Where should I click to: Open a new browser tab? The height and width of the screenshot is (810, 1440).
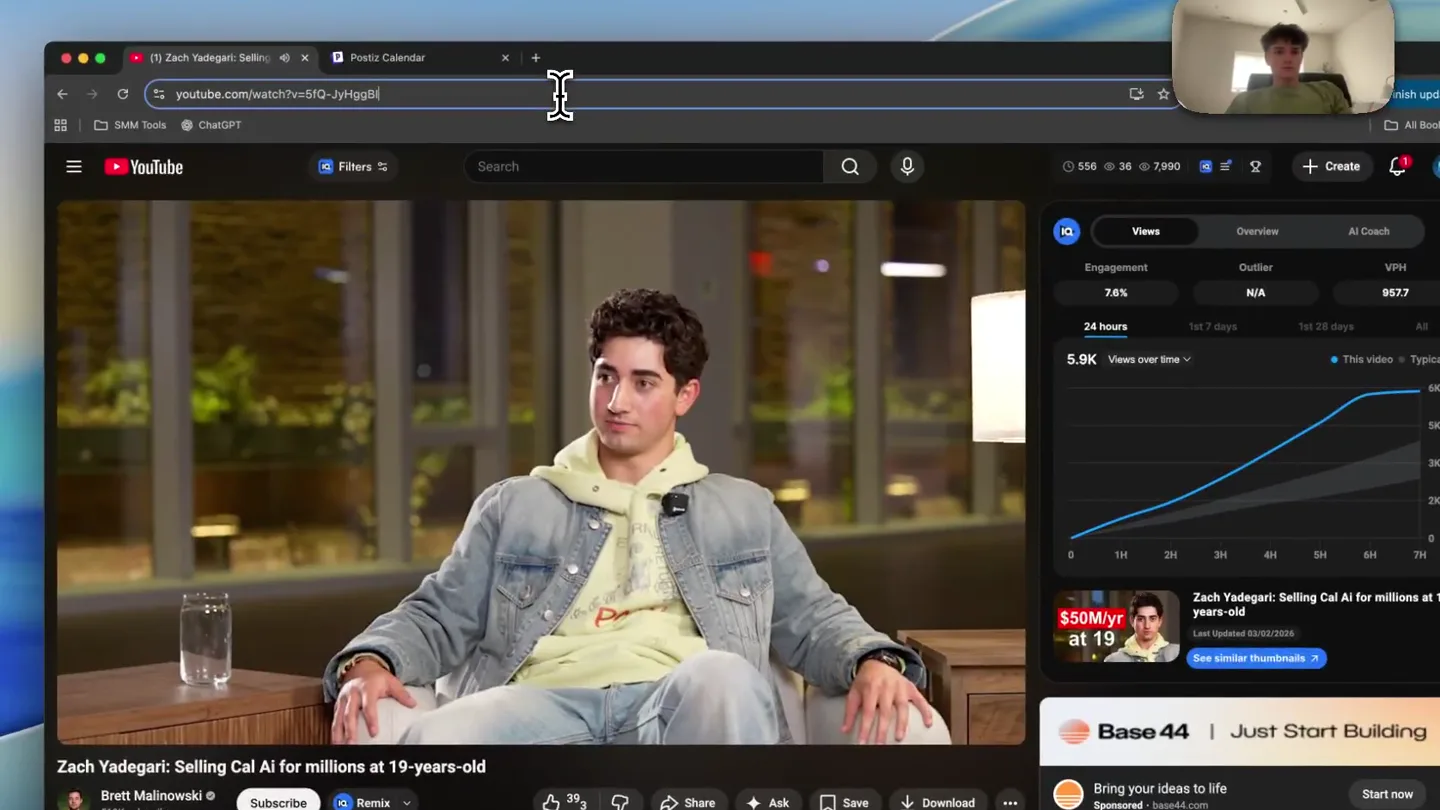click(x=536, y=58)
